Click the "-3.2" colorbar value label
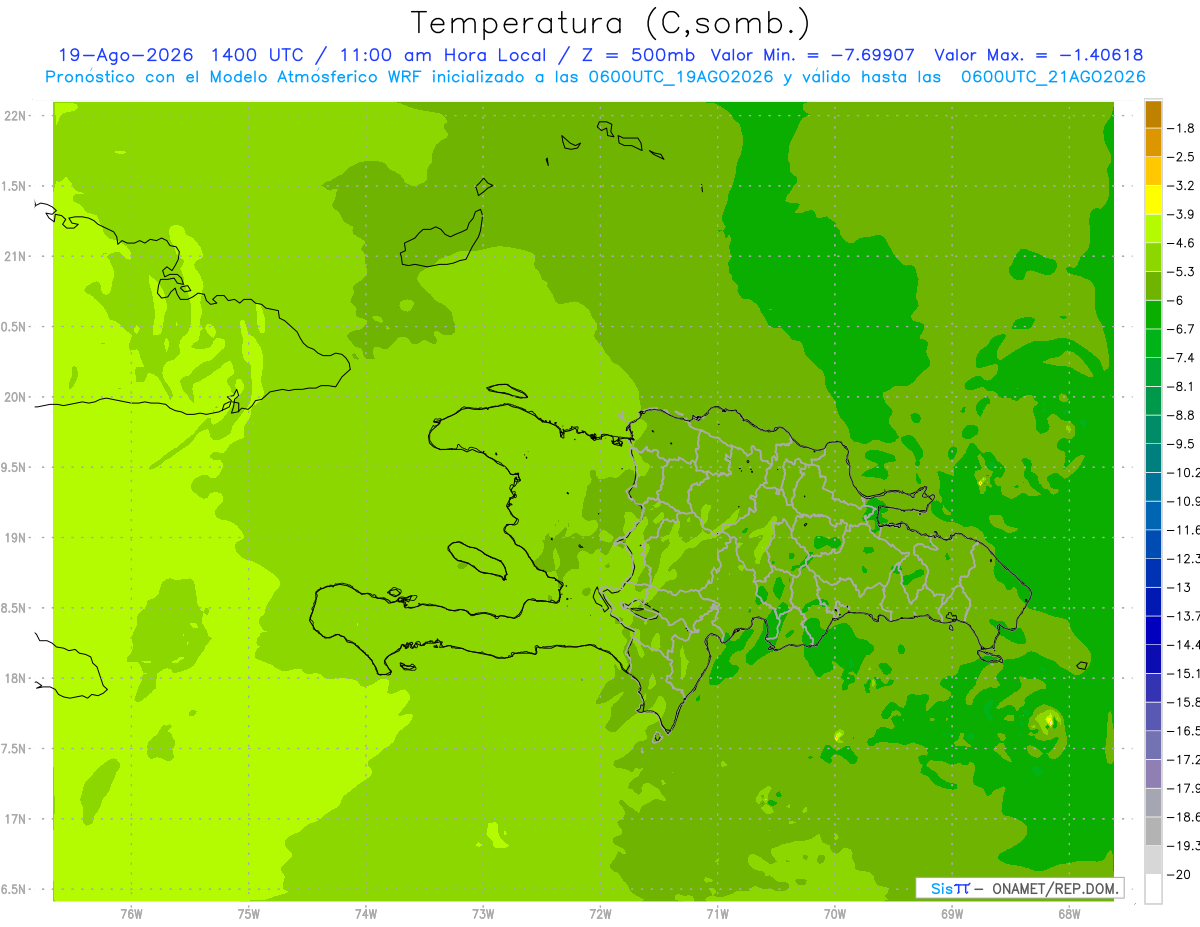Screen dimensions: 1200x927 coord(1182,186)
